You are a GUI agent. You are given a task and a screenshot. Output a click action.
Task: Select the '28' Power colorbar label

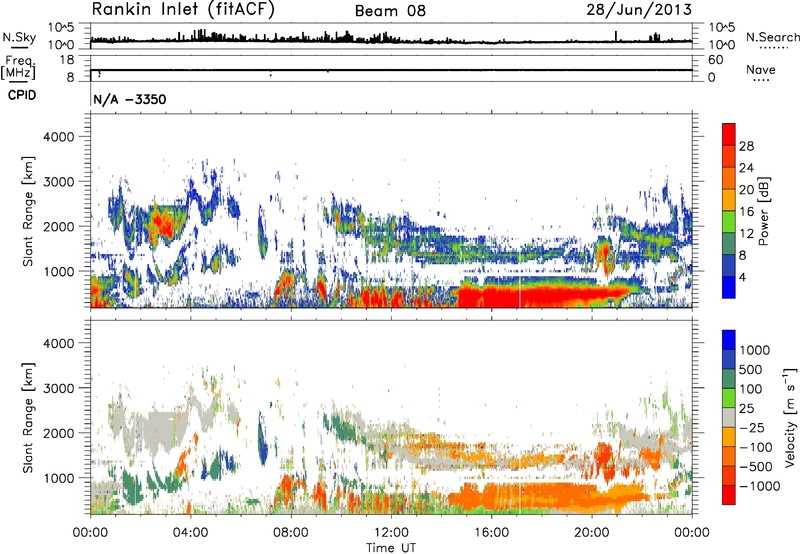tap(746, 146)
